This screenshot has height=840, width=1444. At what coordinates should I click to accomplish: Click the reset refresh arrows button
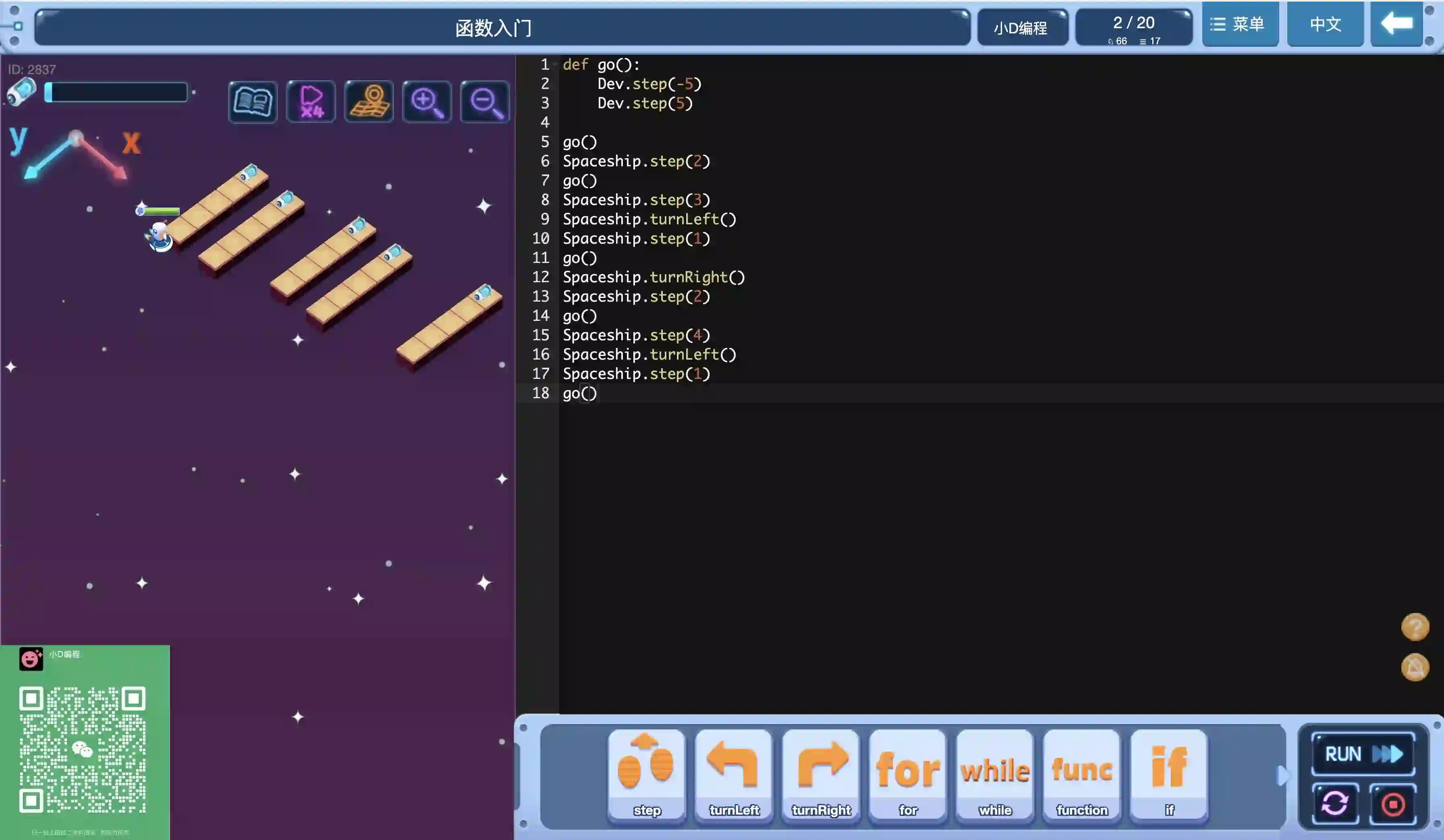coord(1335,803)
